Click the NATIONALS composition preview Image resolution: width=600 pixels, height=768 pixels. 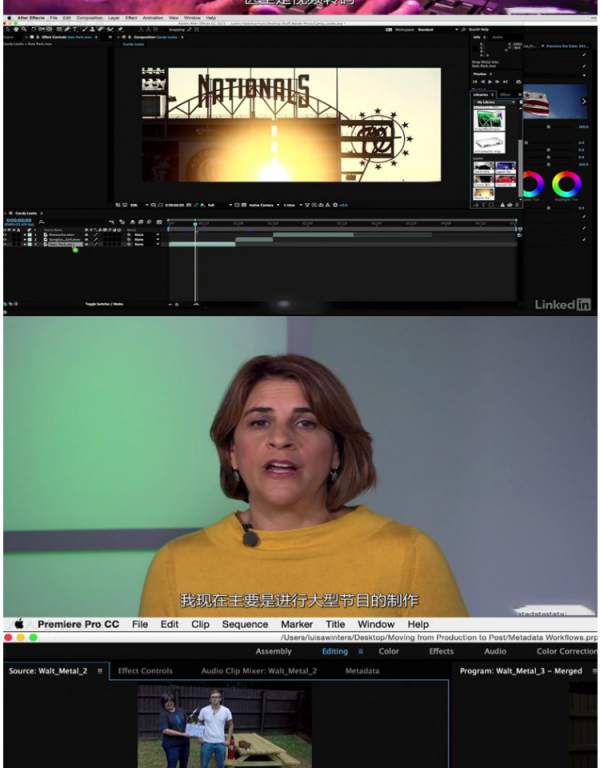pyautogui.click(x=291, y=125)
